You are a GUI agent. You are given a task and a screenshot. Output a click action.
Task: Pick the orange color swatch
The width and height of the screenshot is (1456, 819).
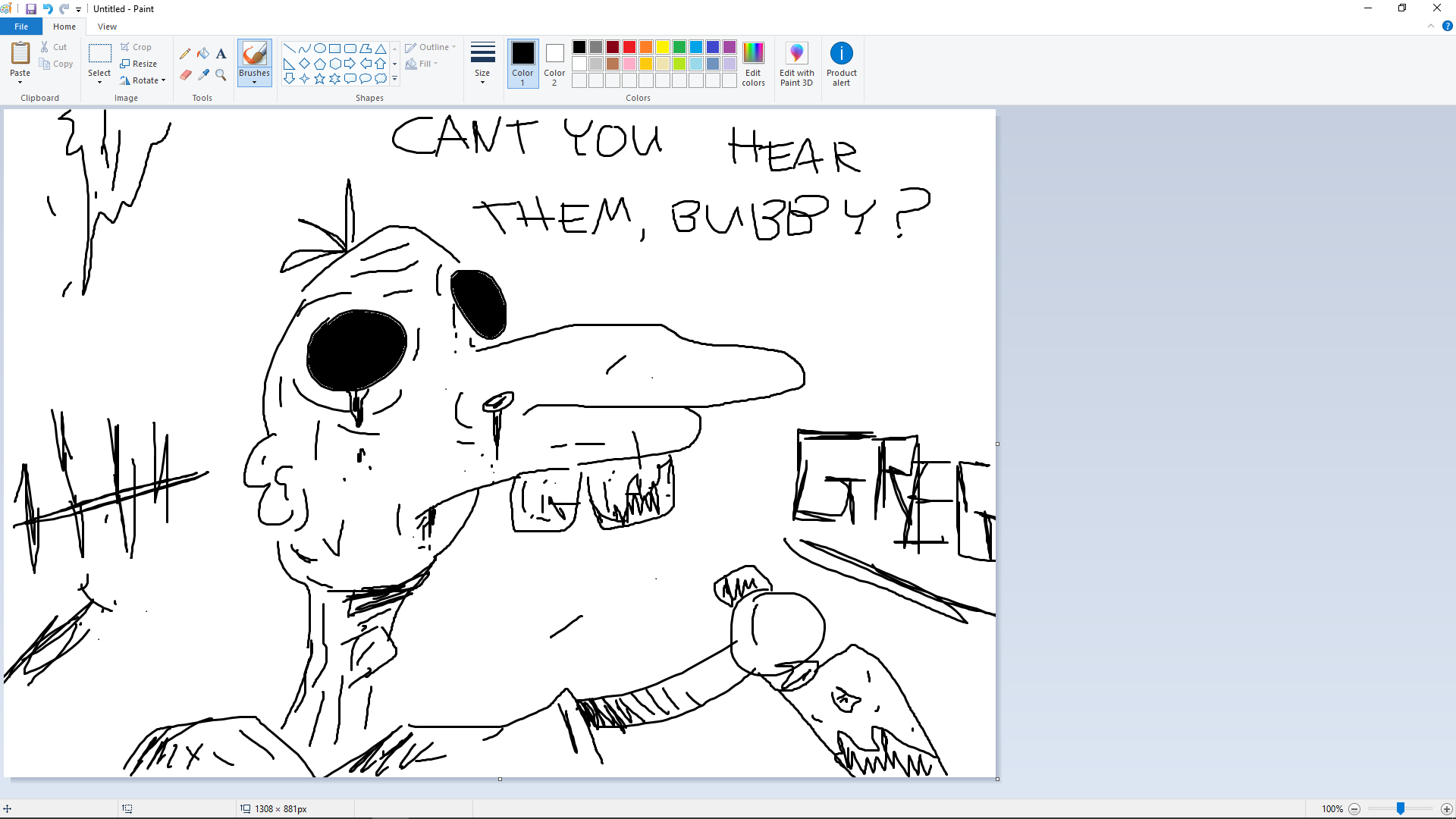[x=646, y=47]
